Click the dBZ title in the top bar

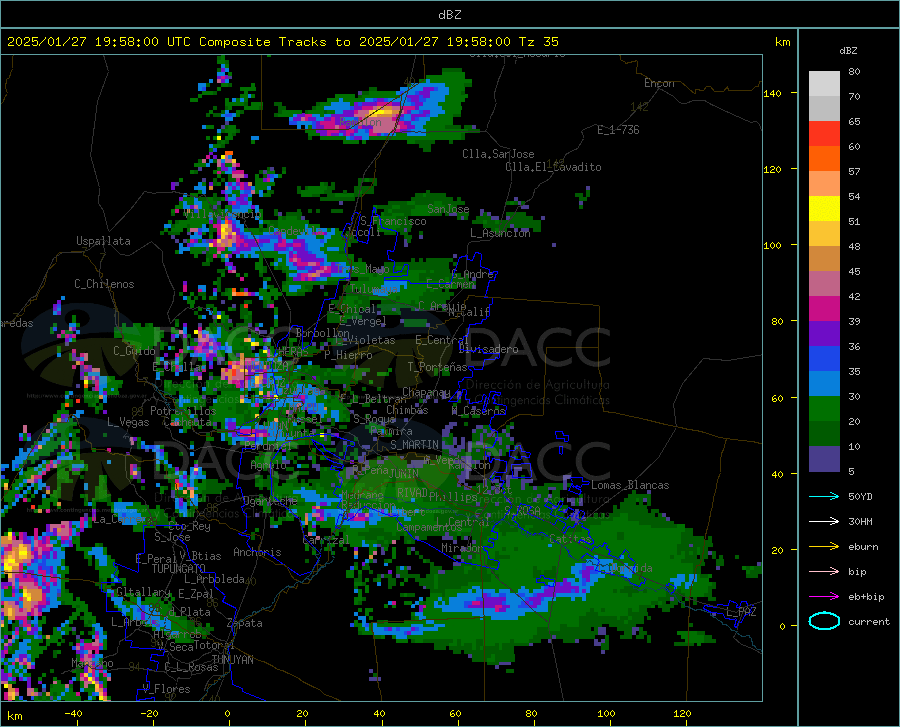click(x=449, y=15)
